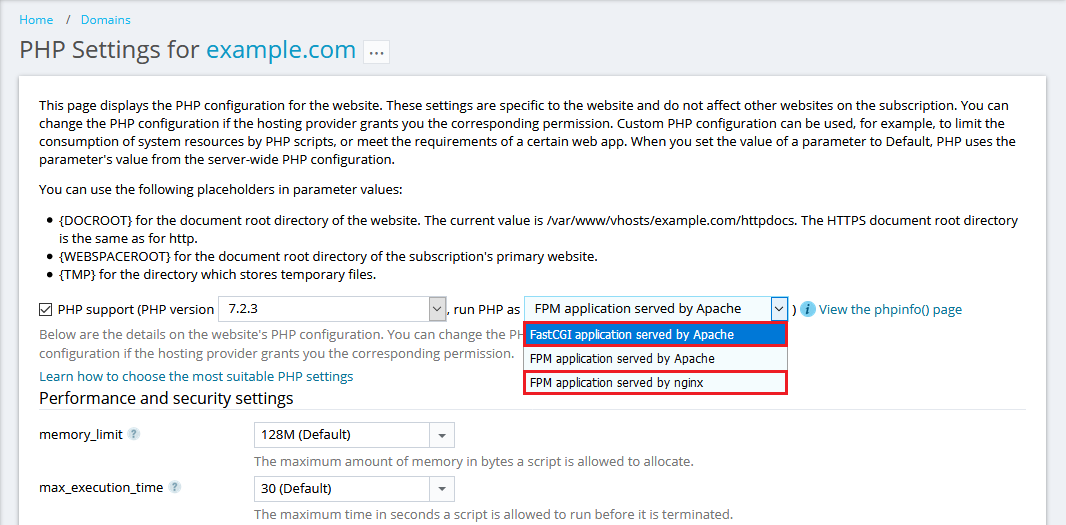Click the blue info icon beside phpinfo link

pos(808,309)
